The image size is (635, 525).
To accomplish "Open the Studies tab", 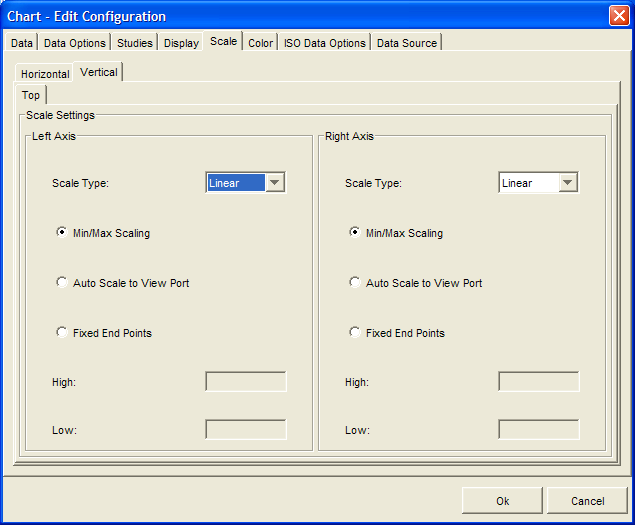I will pyautogui.click(x=135, y=43).
